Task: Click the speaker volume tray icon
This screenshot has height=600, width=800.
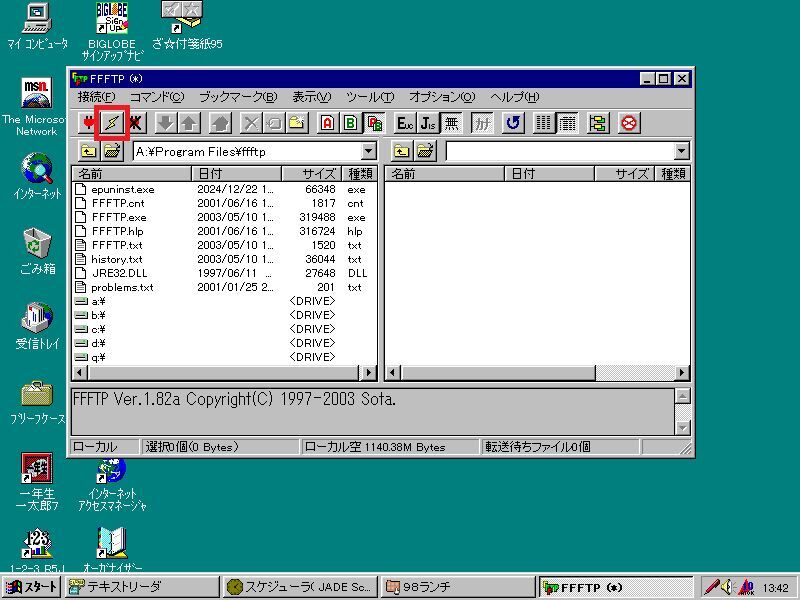Action: tap(728, 587)
